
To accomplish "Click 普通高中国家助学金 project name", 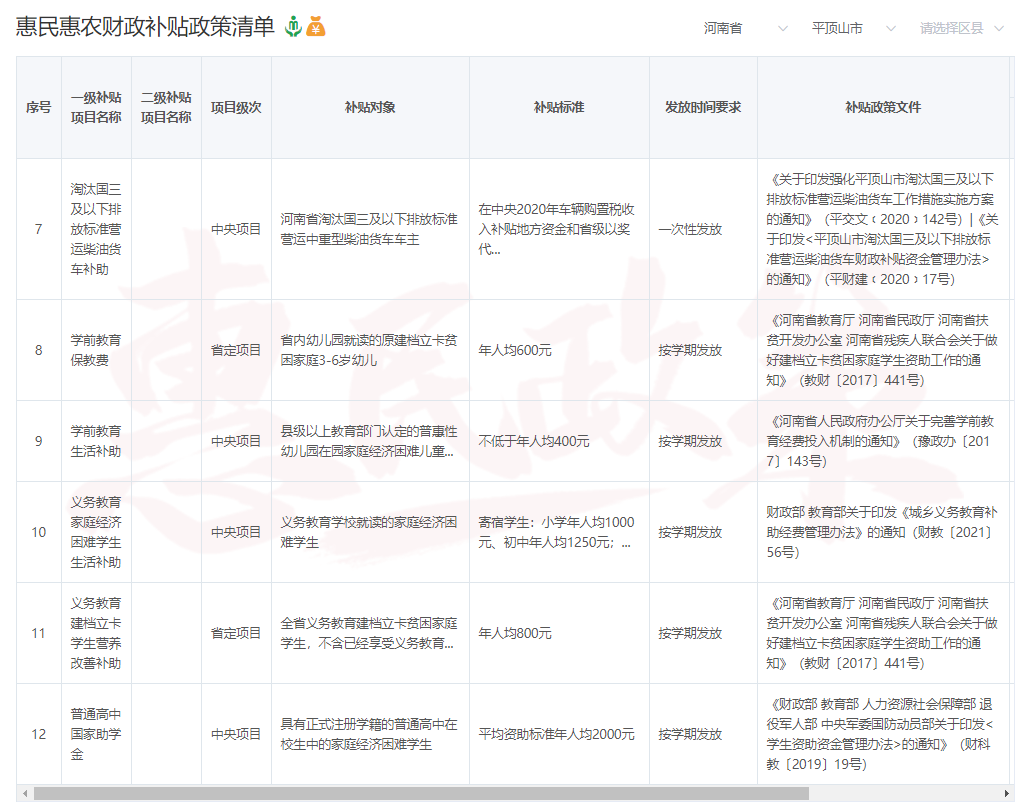I will pos(96,734).
